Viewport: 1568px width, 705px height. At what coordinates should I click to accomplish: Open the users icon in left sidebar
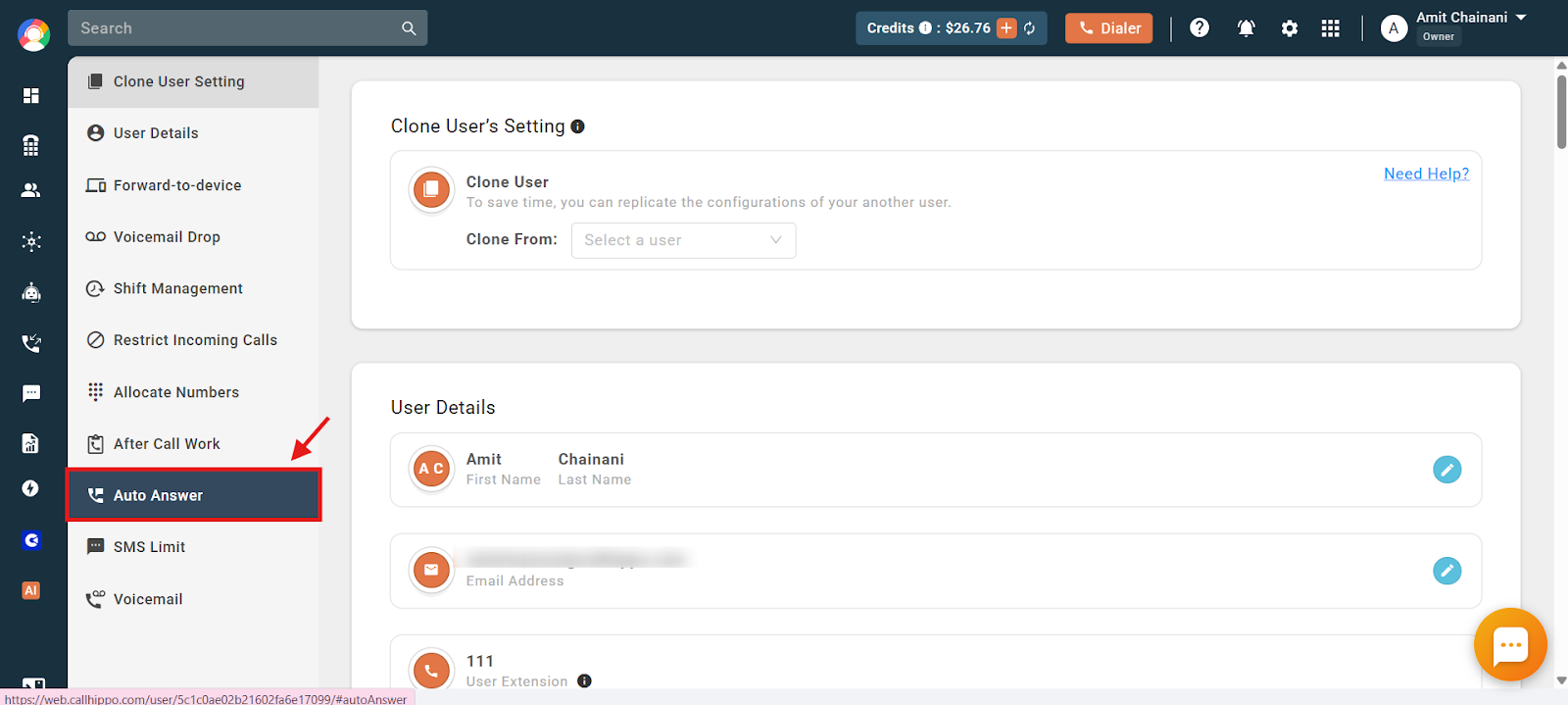31,190
